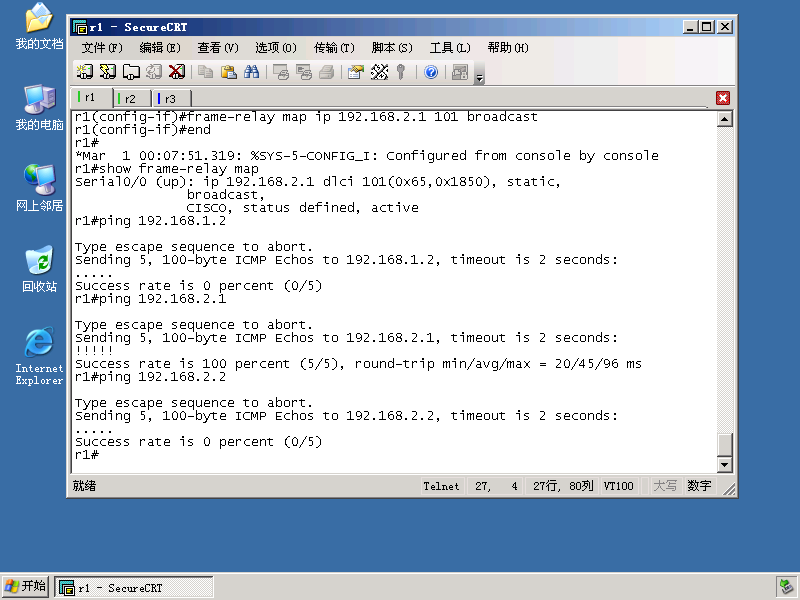Click the 27行, 80列 status entry

tap(563, 486)
